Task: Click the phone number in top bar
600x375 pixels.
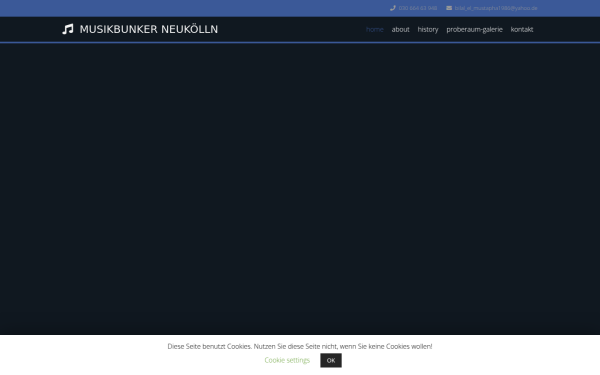Action: point(418,8)
